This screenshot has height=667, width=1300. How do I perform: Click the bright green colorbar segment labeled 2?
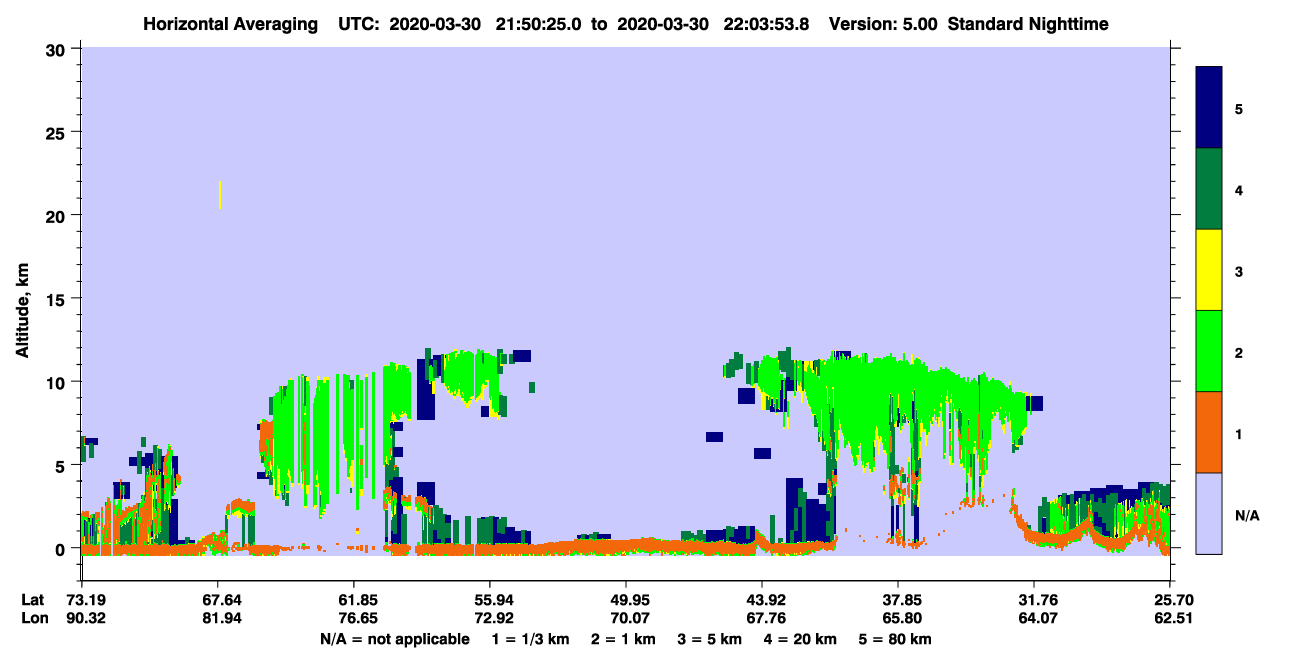[1209, 351]
